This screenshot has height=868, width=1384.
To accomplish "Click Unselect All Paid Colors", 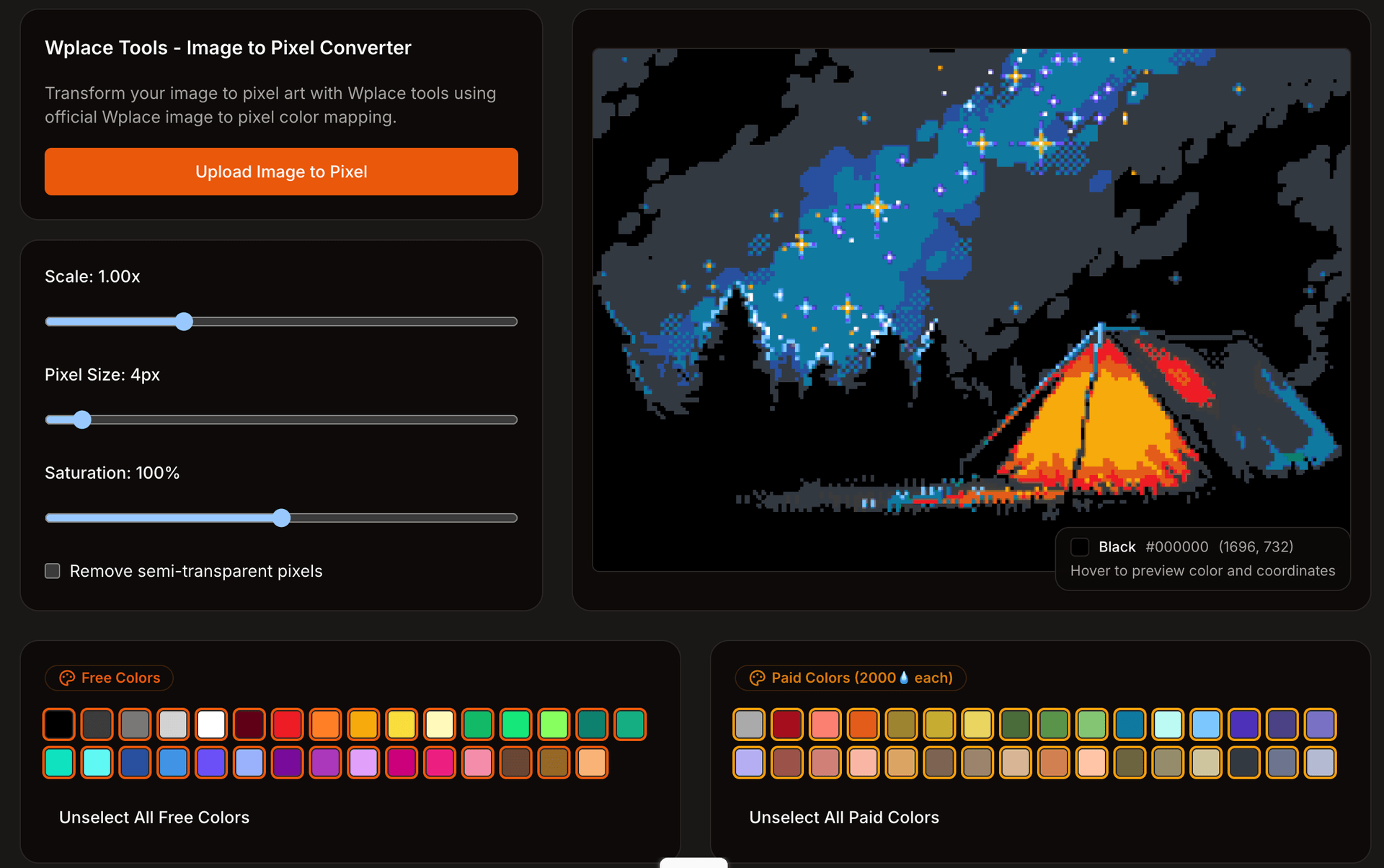I will coord(843,817).
